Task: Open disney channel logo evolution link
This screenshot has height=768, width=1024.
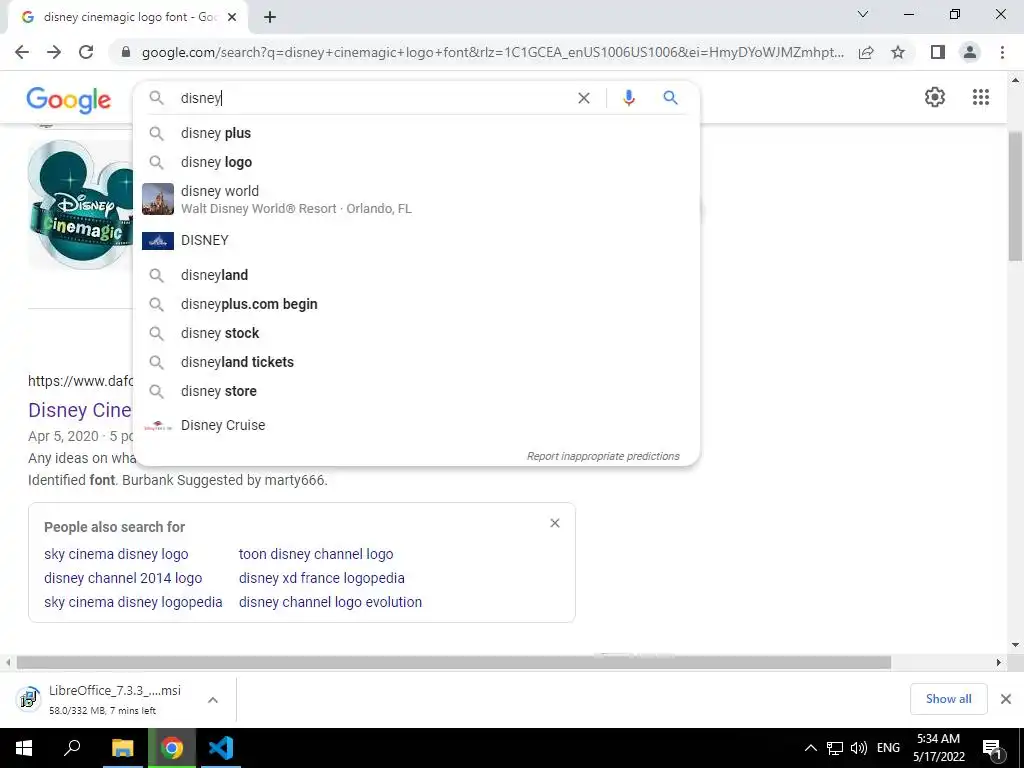Action: click(x=330, y=602)
